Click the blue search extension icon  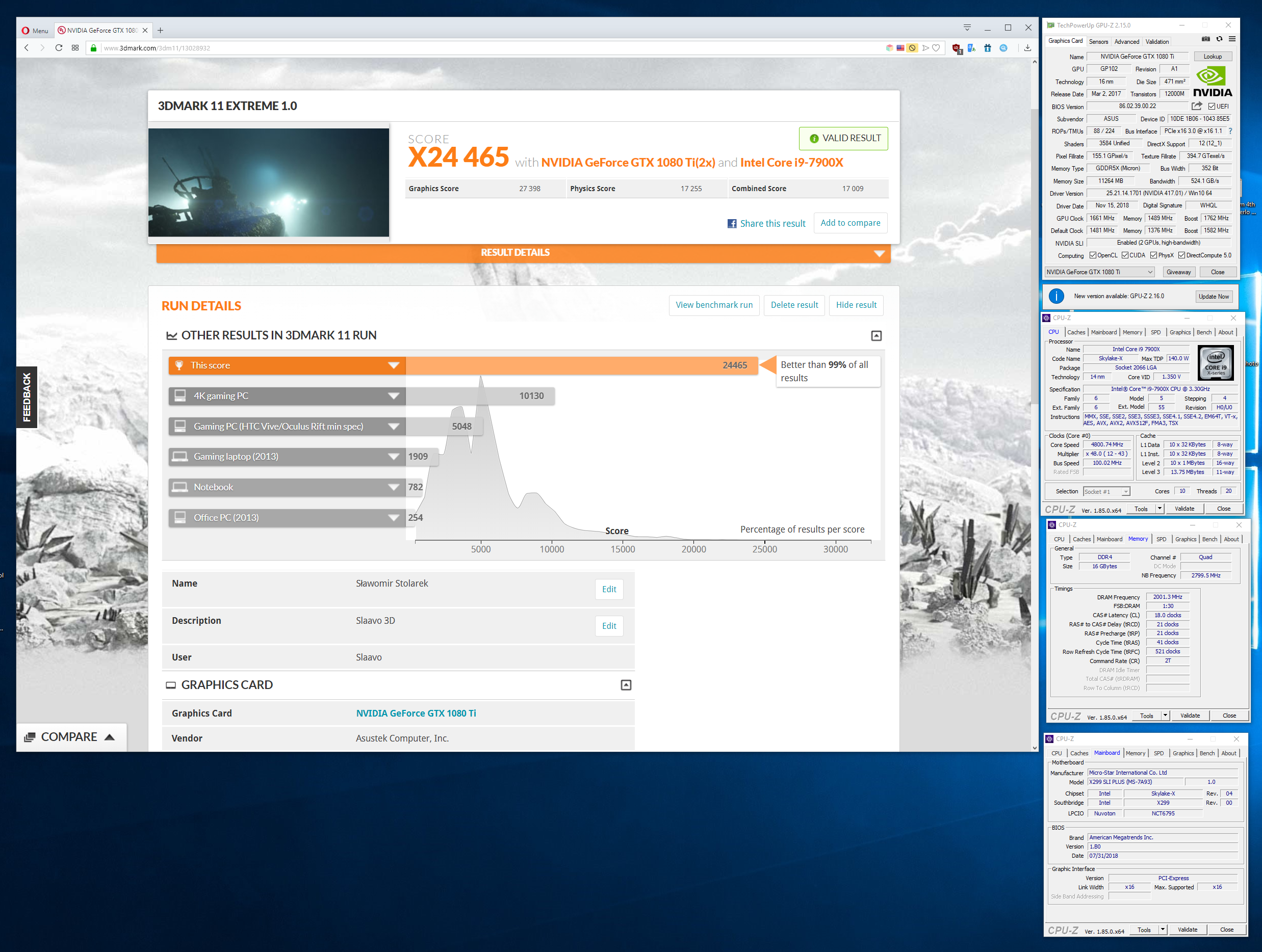coord(1003,48)
